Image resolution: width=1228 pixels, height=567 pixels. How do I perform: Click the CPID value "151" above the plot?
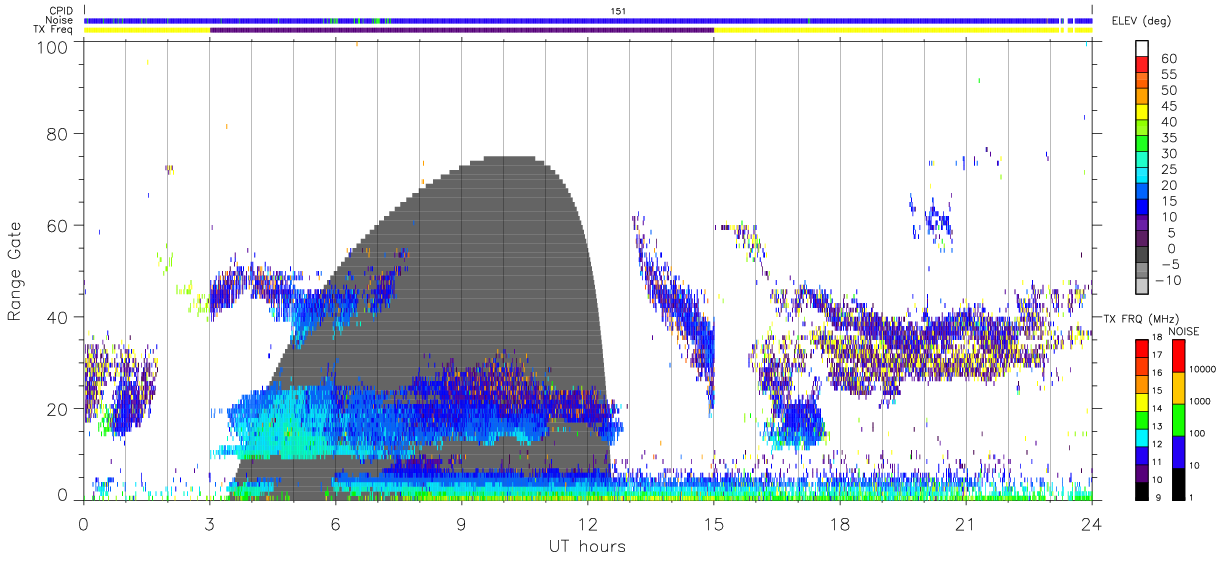click(x=618, y=11)
